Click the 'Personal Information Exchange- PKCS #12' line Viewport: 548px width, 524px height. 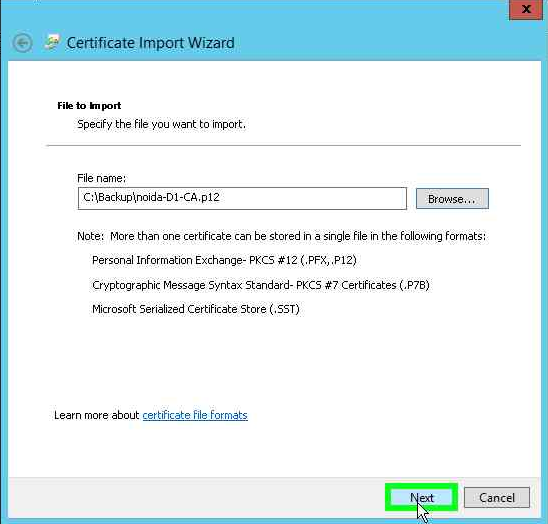[x=224, y=260]
